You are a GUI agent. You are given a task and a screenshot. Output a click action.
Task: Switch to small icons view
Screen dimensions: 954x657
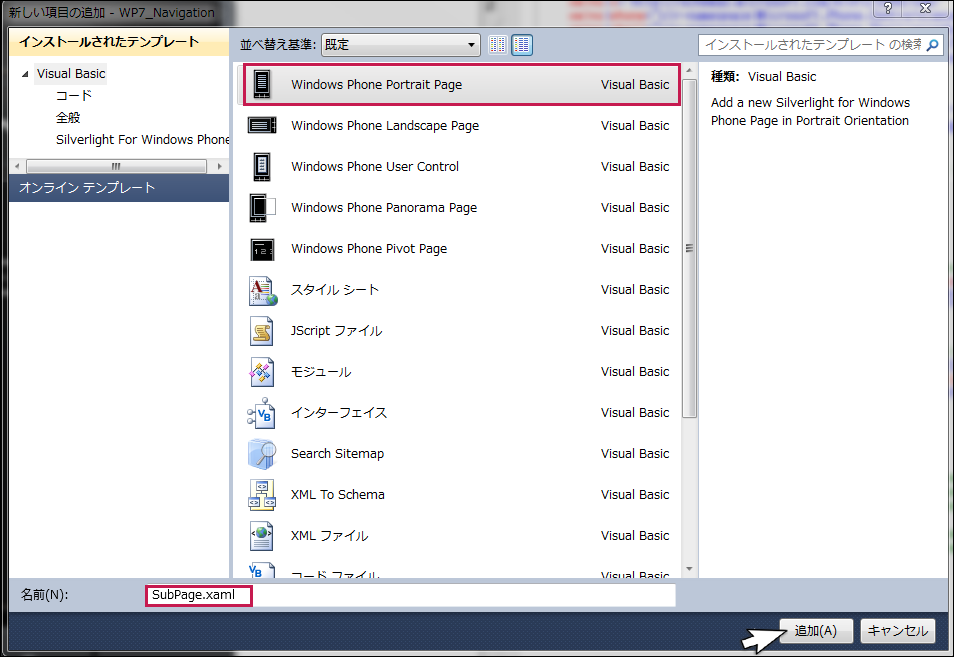498,44
